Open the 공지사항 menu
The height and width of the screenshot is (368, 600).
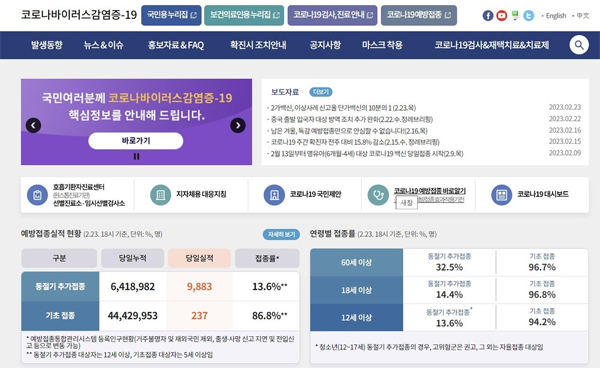(325, 45)
